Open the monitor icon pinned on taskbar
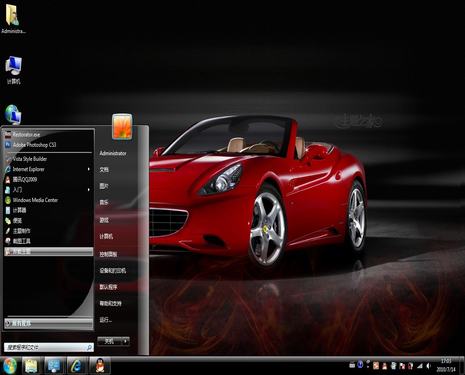This screenshot has height=375, width=465. click(x=54, y=366)
